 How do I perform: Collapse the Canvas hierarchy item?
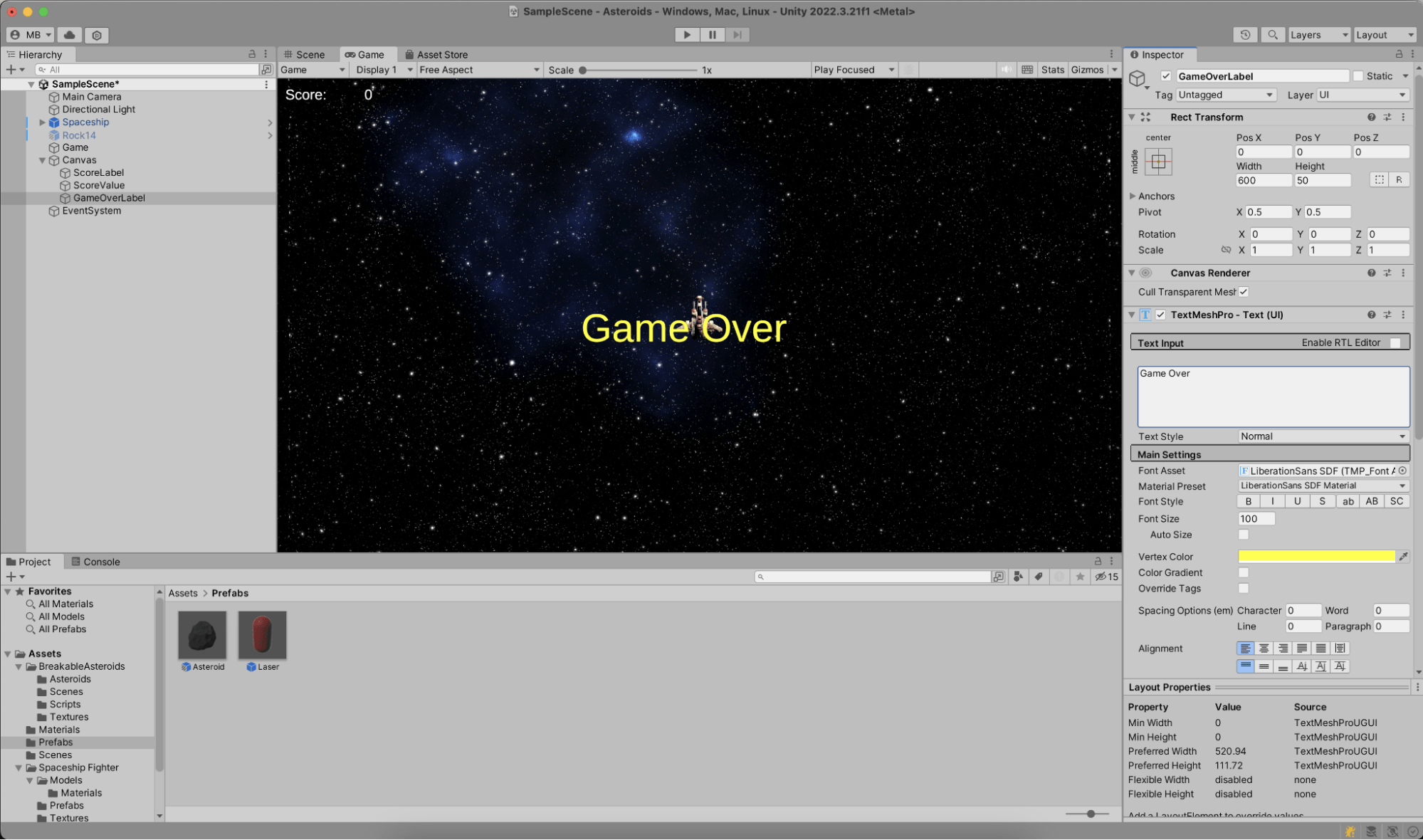point(42,159)
